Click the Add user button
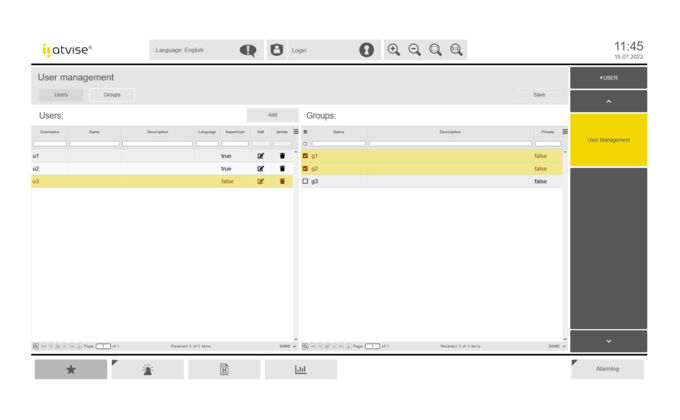Screen dimensions: 680x420 [x=272, y=115]
